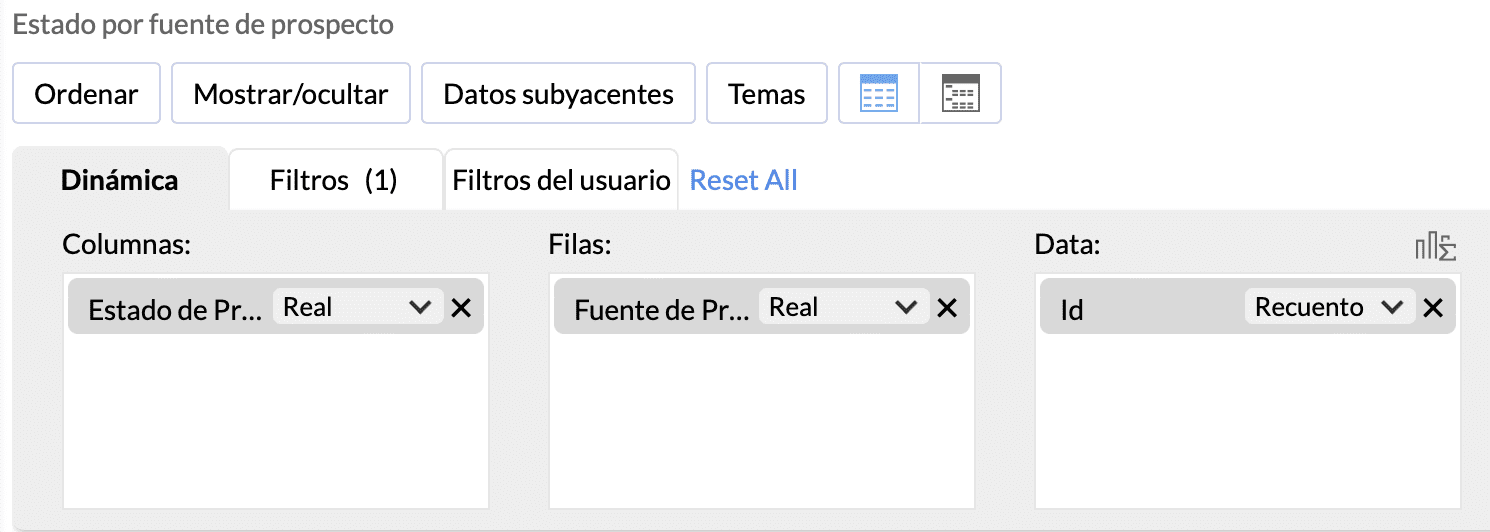
Task: Open the Filtros del usuario tab
Action: pos(561,180)
